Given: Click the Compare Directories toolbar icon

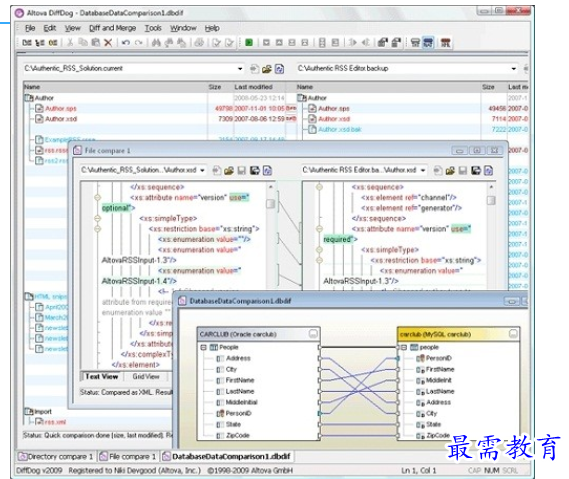Looking at the screenshot, I should point(40,43).
